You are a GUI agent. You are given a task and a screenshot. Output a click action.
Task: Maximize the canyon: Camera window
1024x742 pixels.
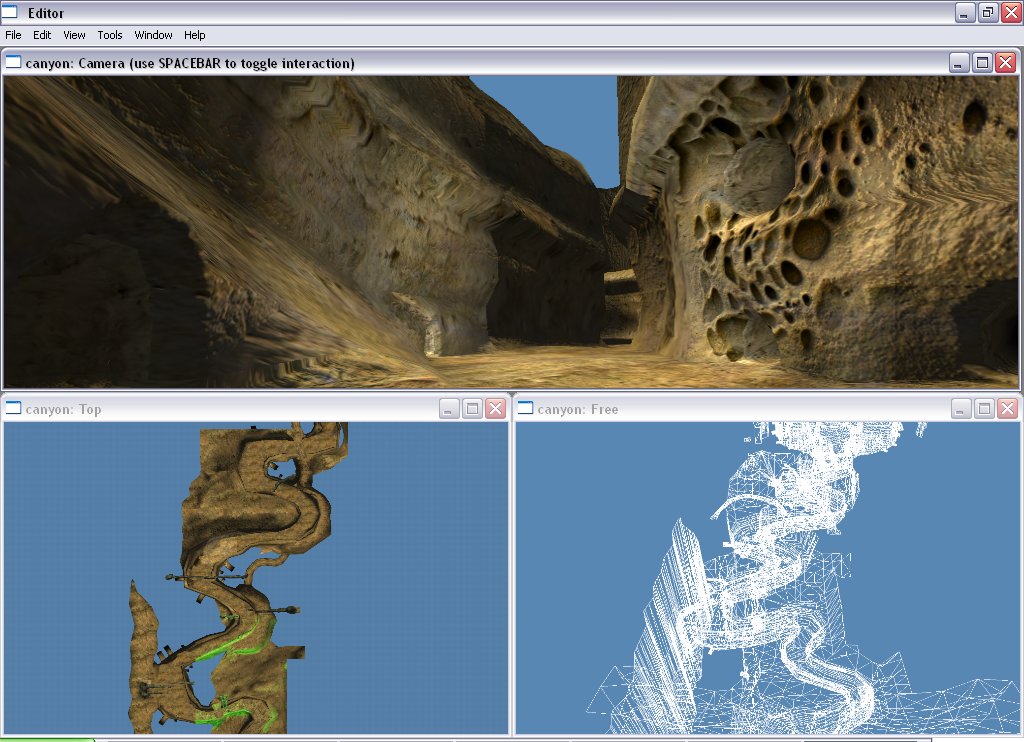[x=983, y=62]
